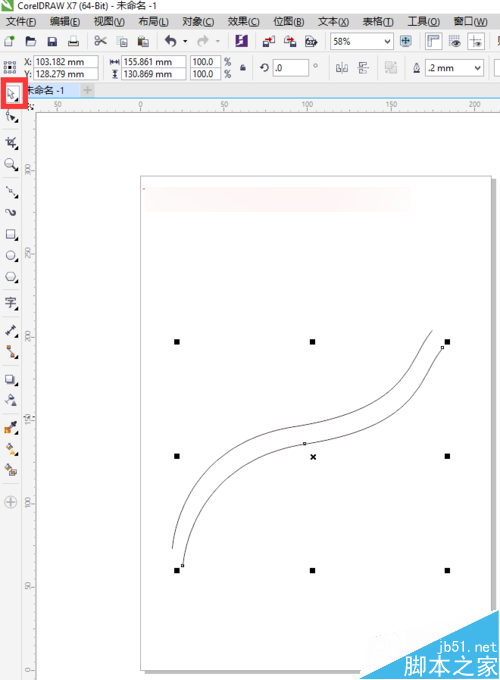Image resolution: width=500 pixels, height=680 pixels.
Task: Mirror object horizontally
Action: [342, 68]
